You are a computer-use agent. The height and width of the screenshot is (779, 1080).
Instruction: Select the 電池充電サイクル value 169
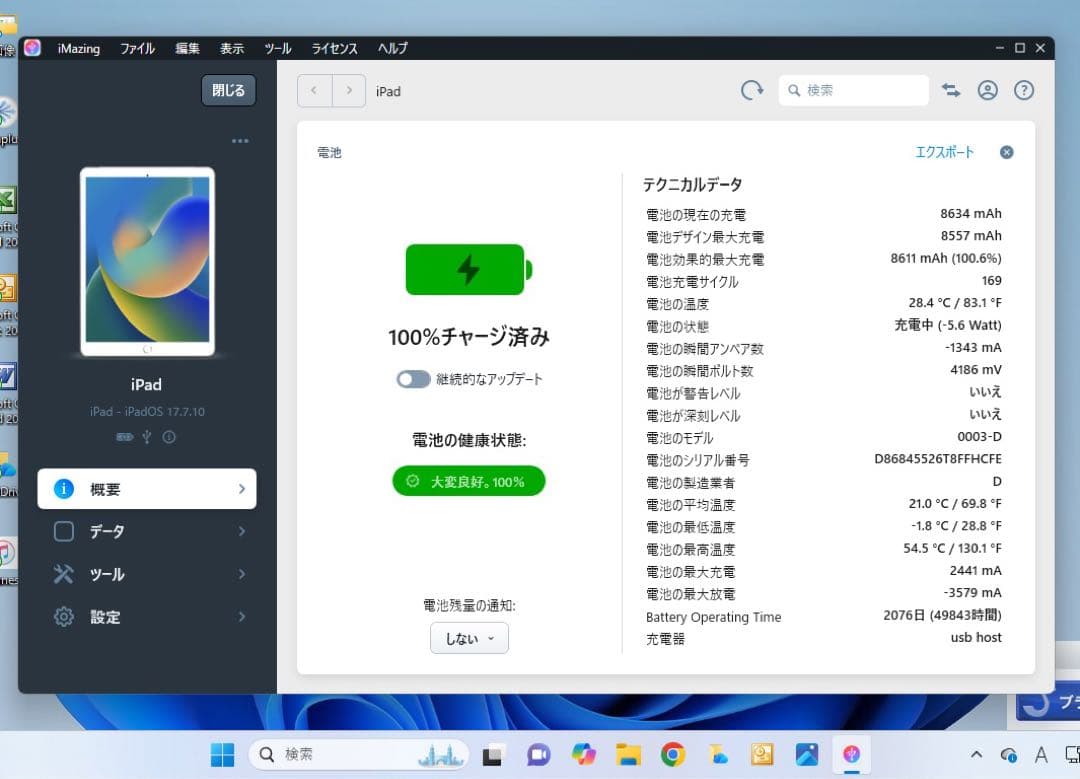(x=991, y=280)
